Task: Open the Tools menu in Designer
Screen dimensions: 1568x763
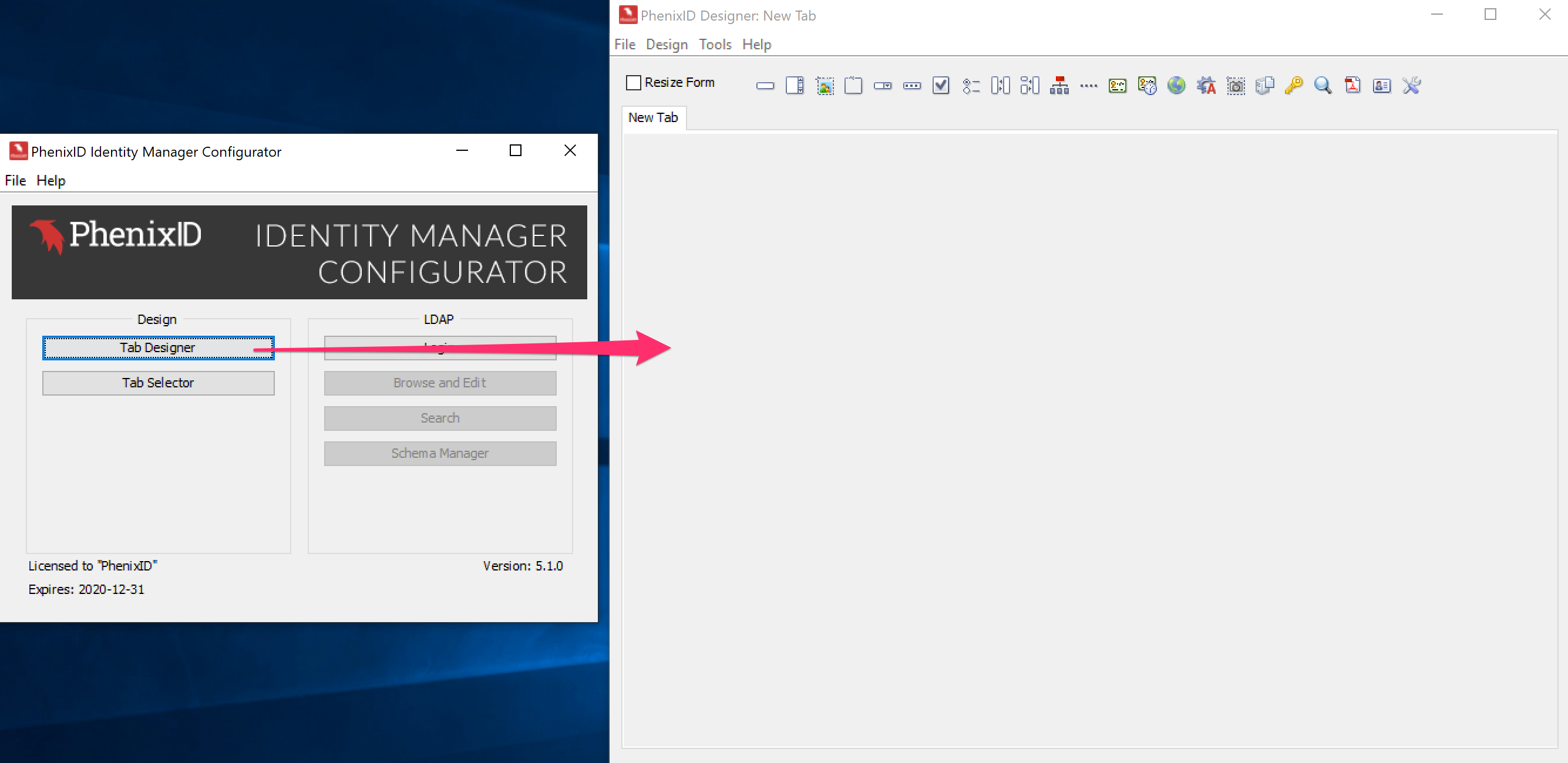Action: [x=715, y=45]
